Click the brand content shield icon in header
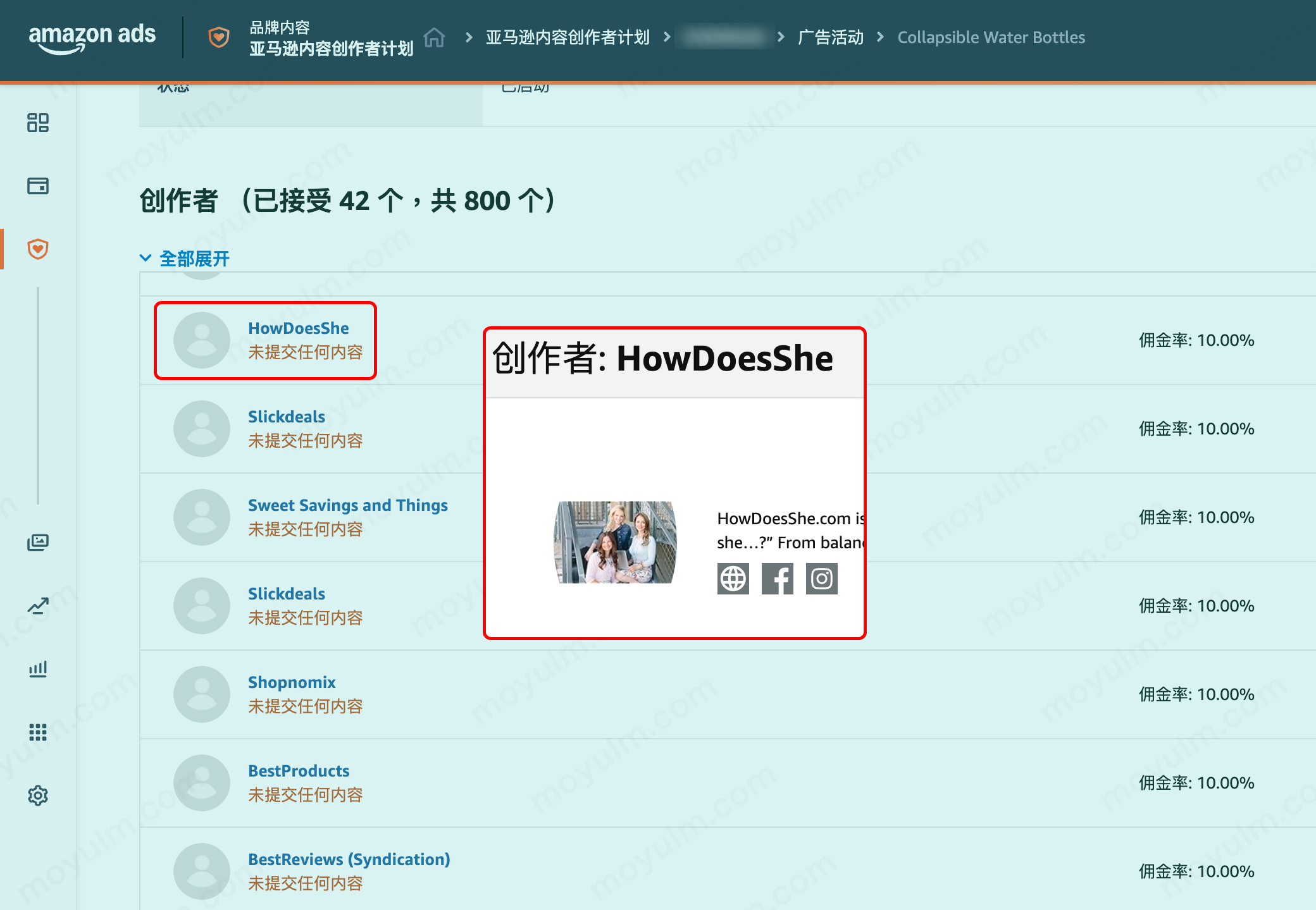The height and width of the screenshot is (910, 1316). click(x=219, y=37)
